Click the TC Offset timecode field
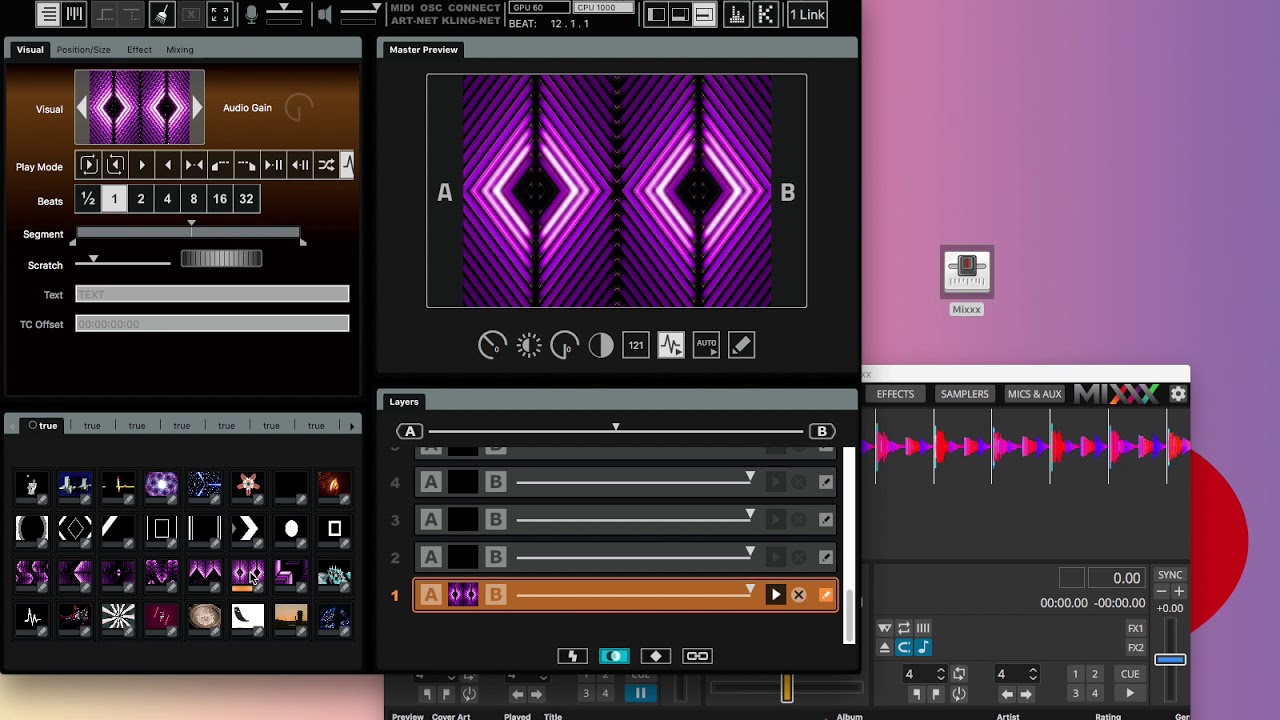This screenshot has height=720, width=1280. click(x=212, y=323)
